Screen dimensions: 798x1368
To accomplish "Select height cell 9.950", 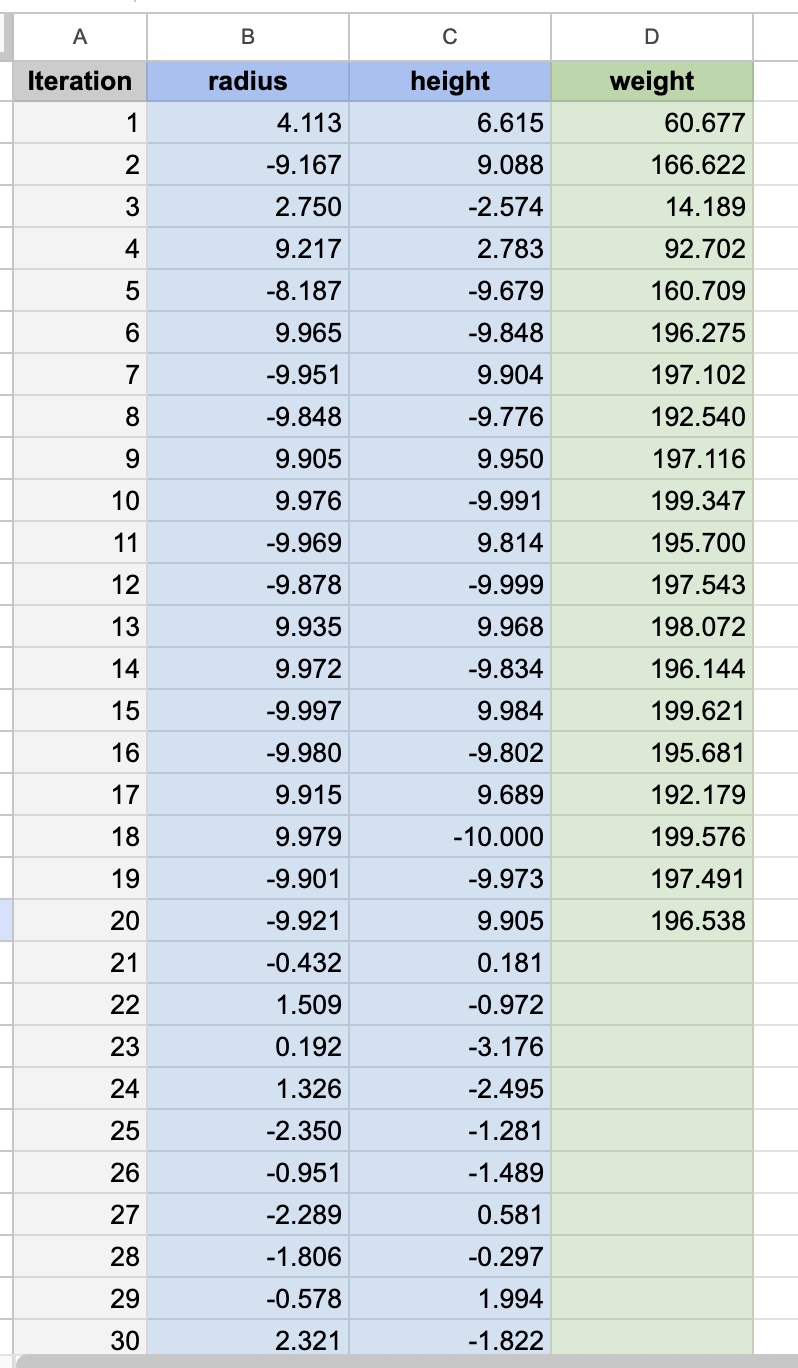I will pyautogui.click(x=450, y=459).
